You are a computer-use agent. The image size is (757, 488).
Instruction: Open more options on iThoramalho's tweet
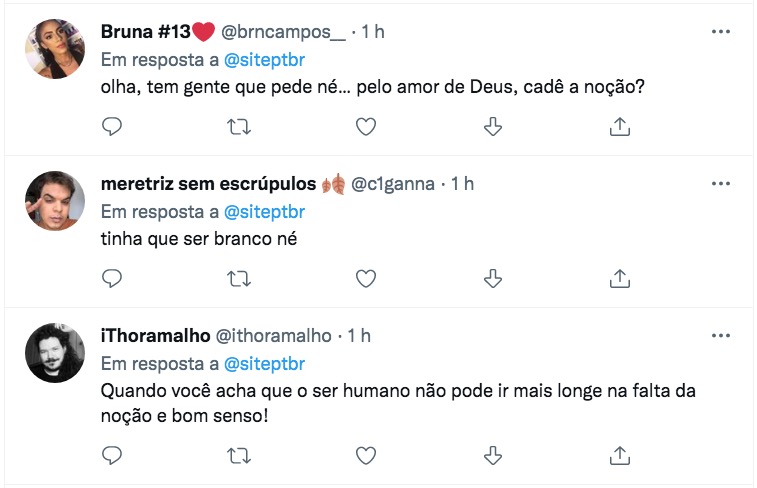(720, 334)
